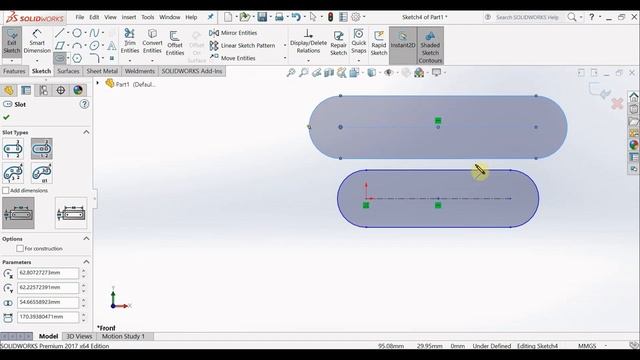This screenshot has width=640, height=360.
Task: Choose the Centerpoint Straight Slot type
Action: pyautogui.click(x=42, y=149)
